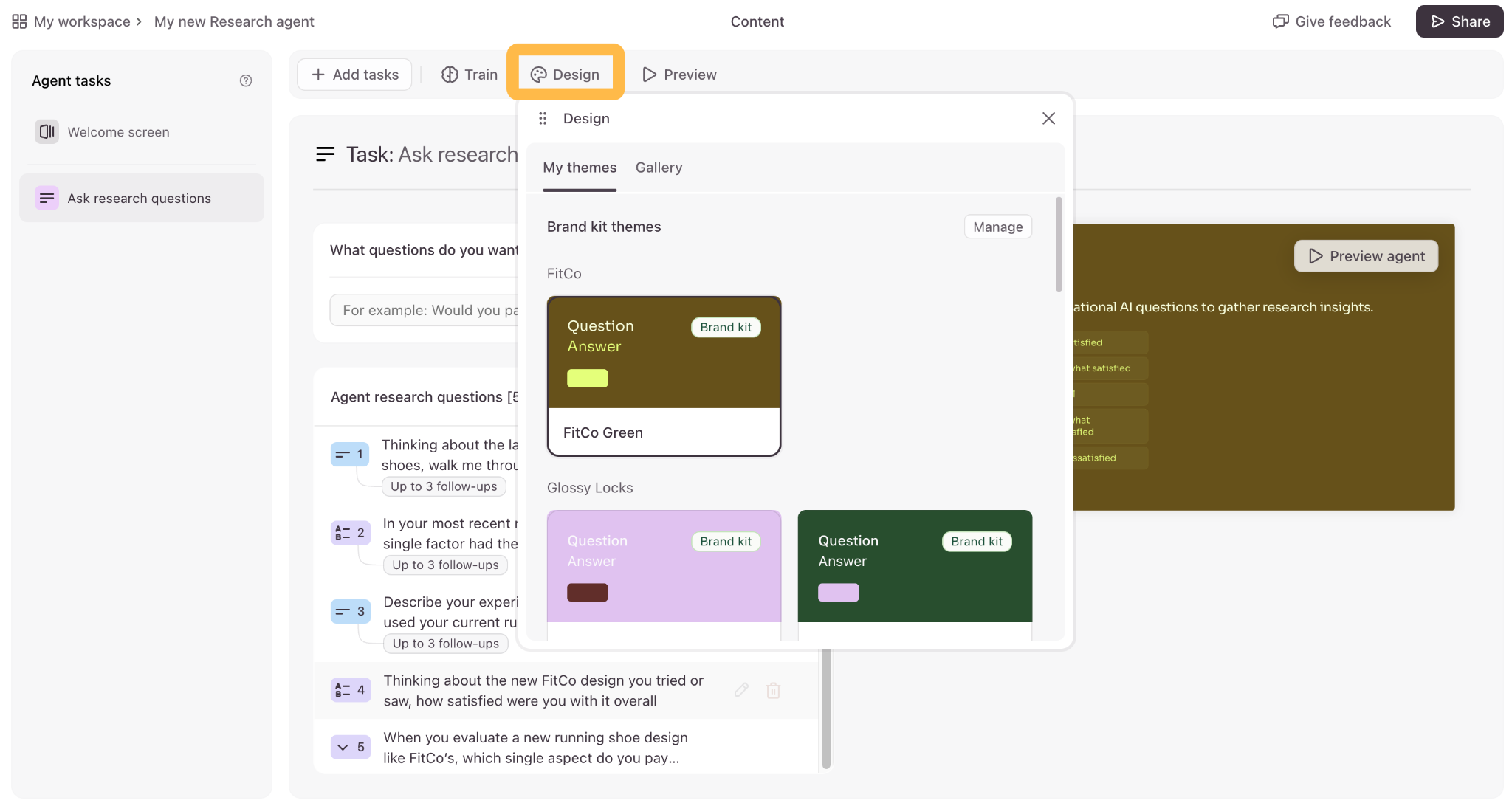Select the Welcome screen task icon
Viewport: 1512px width, 803px height.
[47, 131]
